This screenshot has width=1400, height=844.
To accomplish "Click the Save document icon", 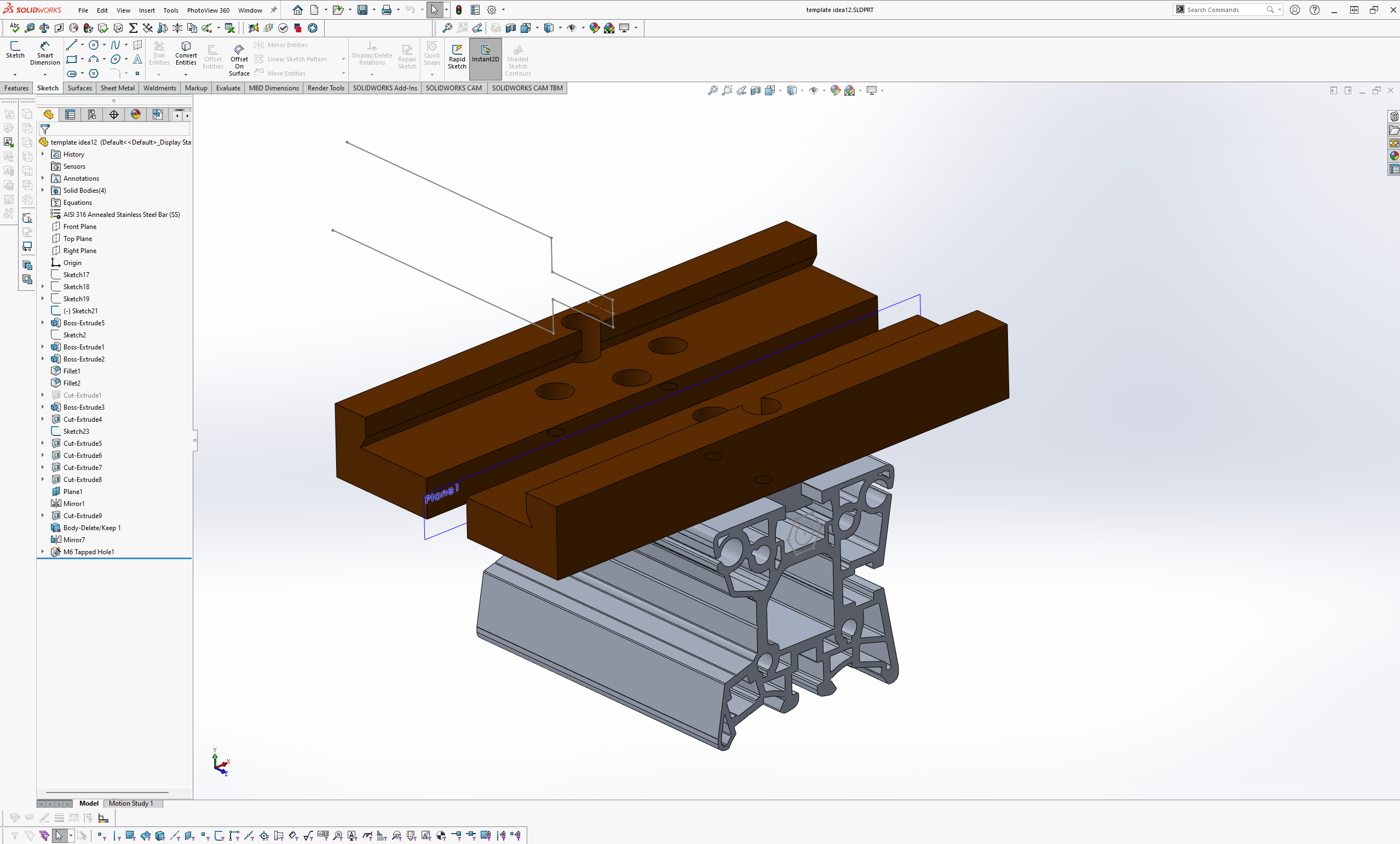I will click(362, 10).
